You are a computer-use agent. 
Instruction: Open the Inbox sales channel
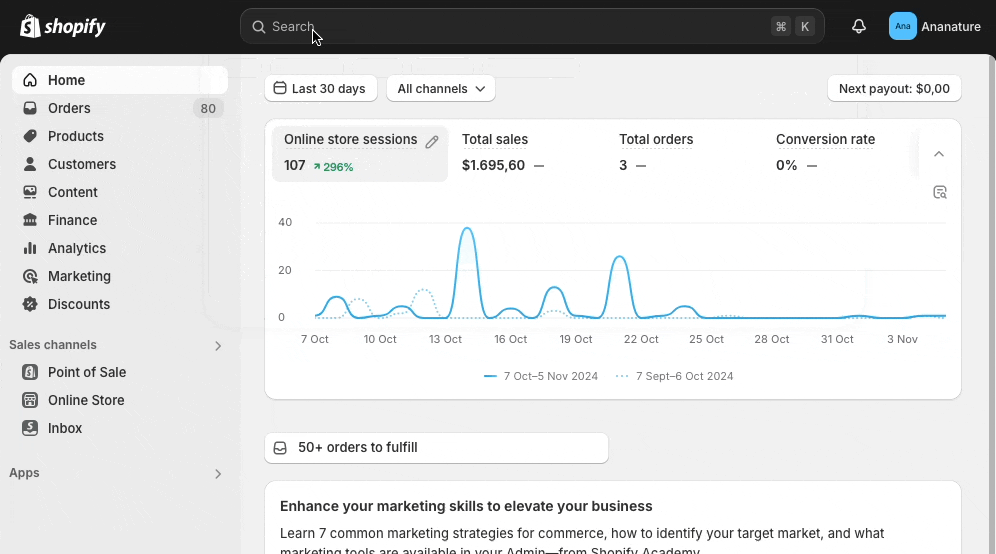(65, 428)
